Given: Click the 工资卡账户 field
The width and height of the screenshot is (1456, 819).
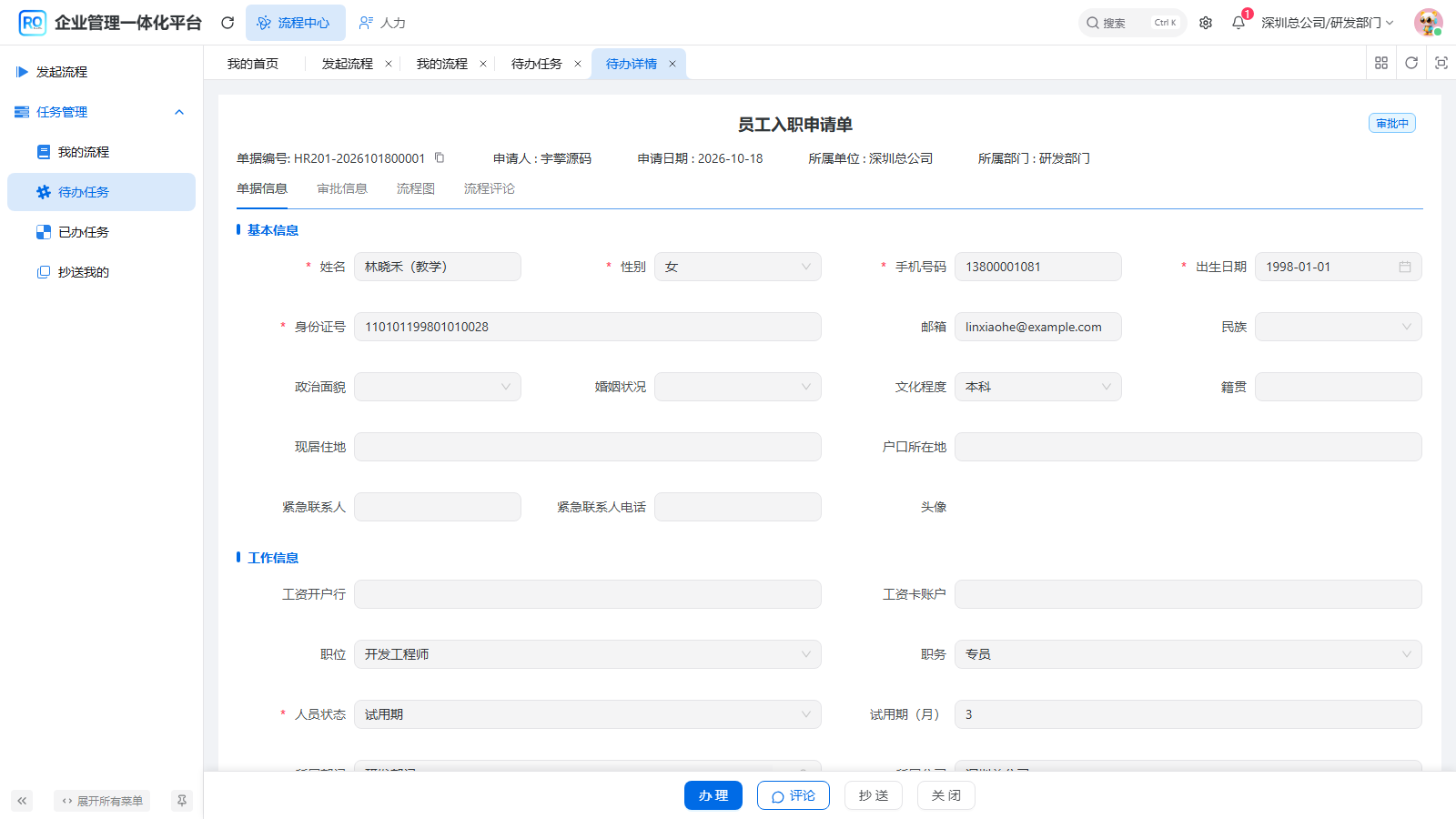Looking at the screenshot, I should (x=1188, y=594).
